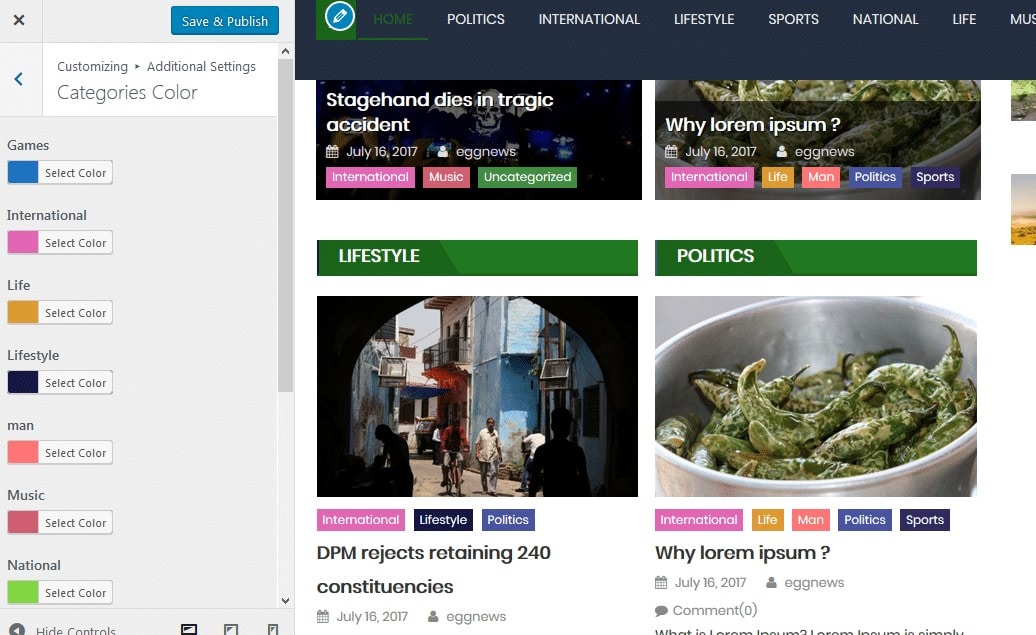Switch to mobile preview device icon
The height and width of the screenshot is (635, 1036).
(273, 630)
